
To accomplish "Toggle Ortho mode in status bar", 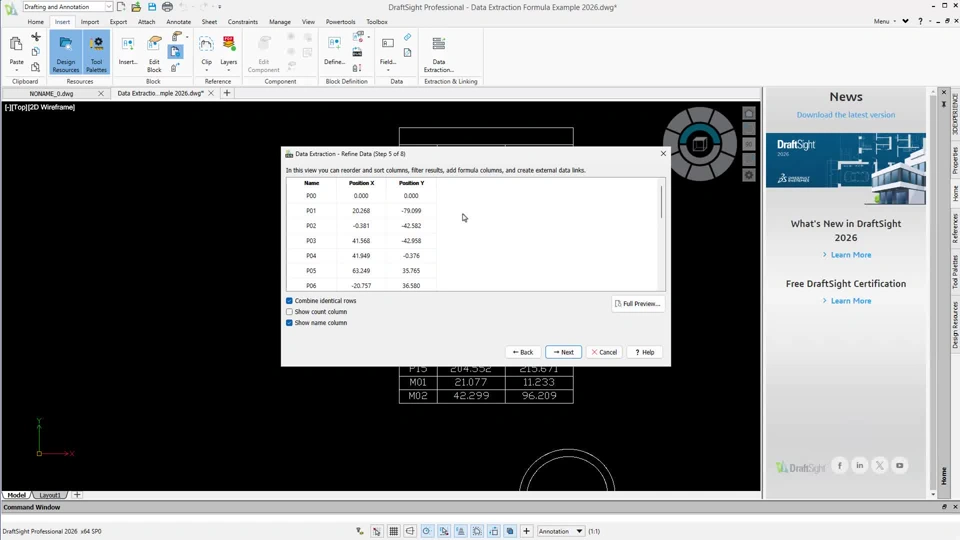I will click(x=410, y=531).
